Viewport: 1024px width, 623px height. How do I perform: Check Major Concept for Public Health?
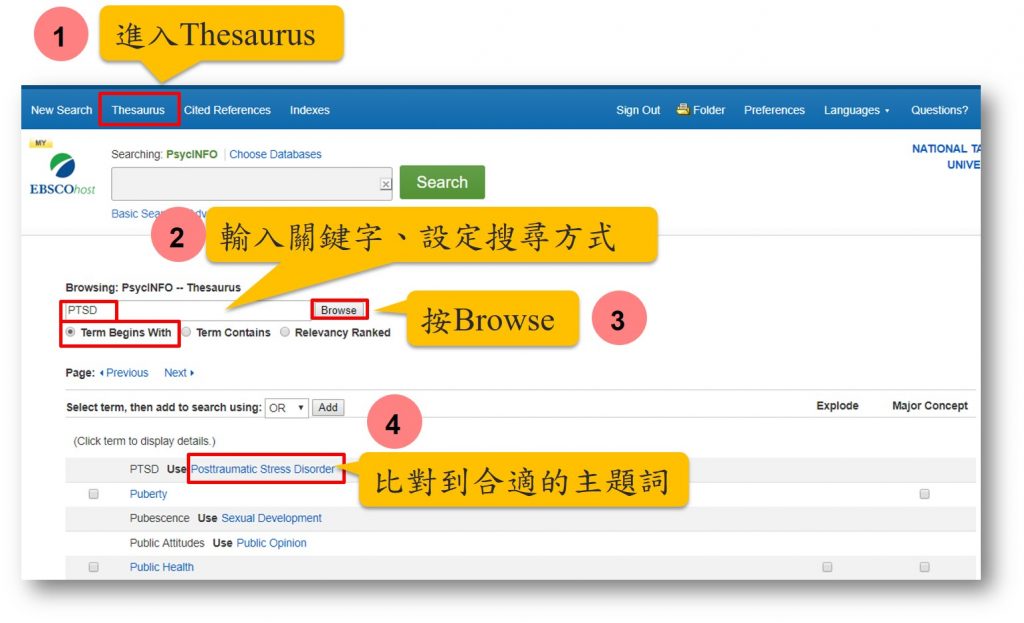924,567
